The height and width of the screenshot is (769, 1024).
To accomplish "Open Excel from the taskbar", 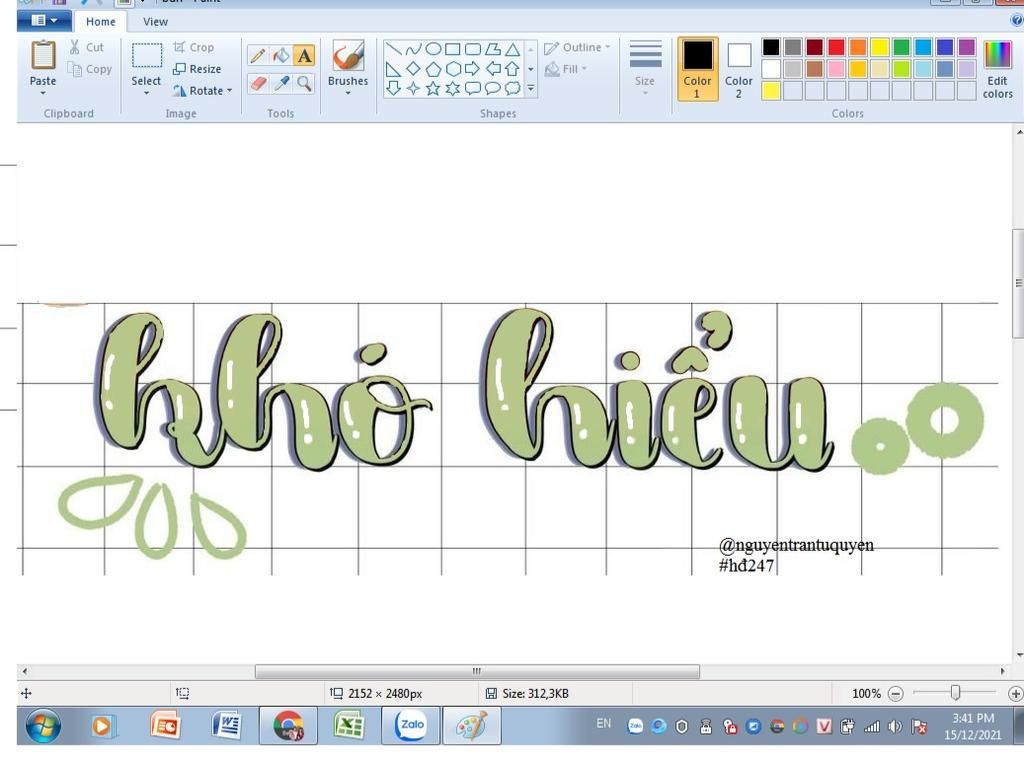I will 349,725.
